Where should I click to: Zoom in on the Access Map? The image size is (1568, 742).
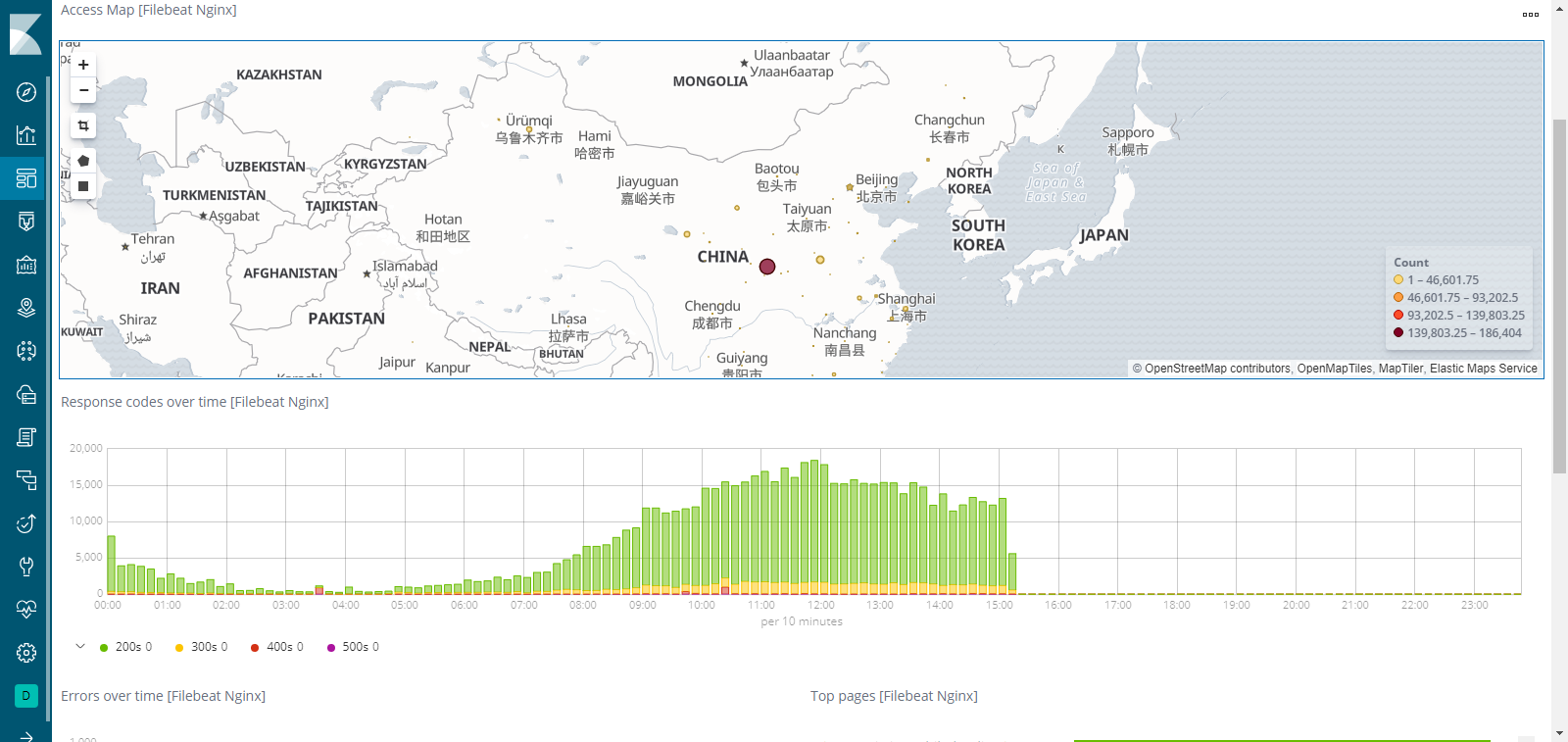[83, 65]
